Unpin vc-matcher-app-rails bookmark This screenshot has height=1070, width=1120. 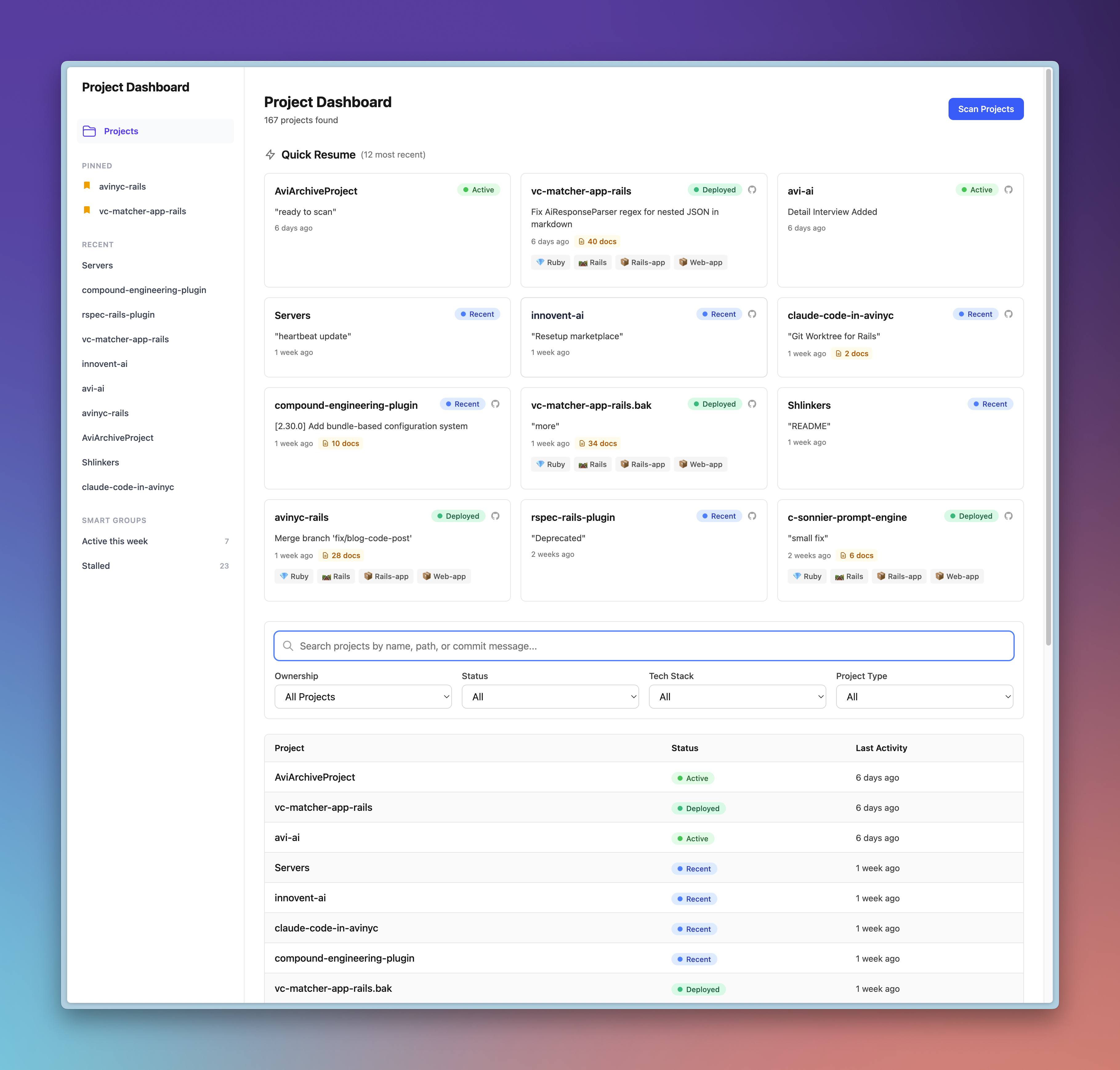coord(87,210)
